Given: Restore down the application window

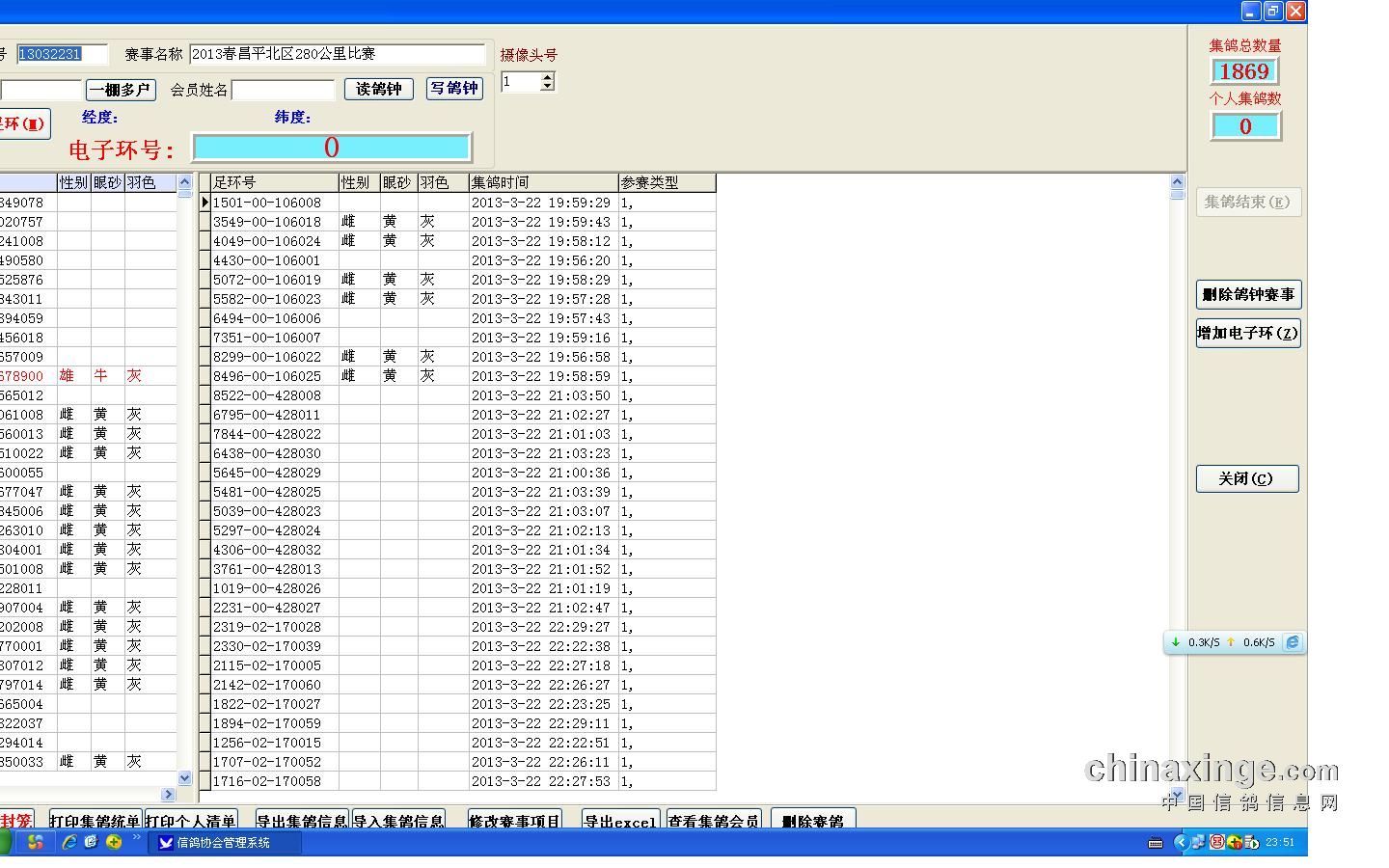Looking at the screenshot, I should (1273, 11).
